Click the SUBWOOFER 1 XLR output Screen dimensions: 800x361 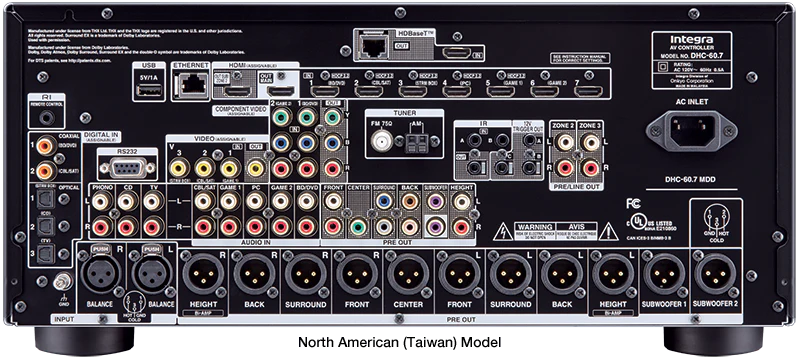pos(665,274)
